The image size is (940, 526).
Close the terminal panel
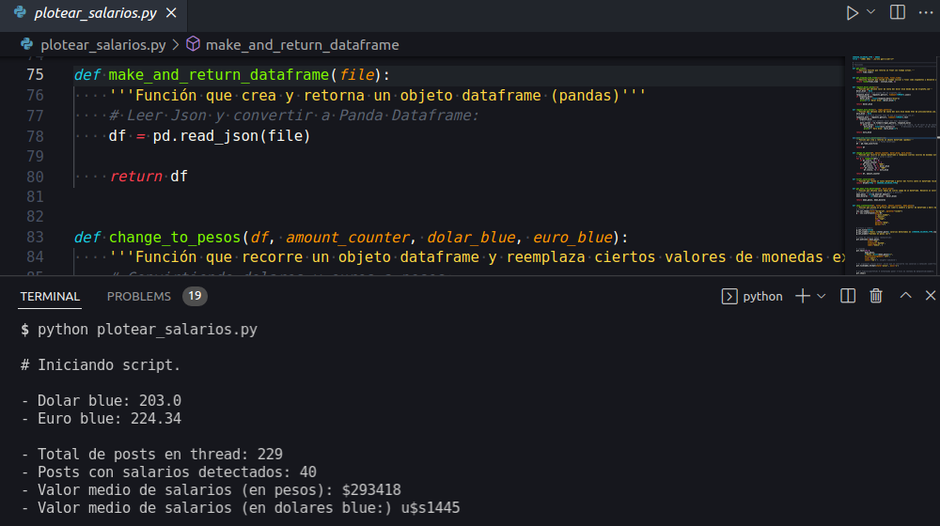coord(930,296)
